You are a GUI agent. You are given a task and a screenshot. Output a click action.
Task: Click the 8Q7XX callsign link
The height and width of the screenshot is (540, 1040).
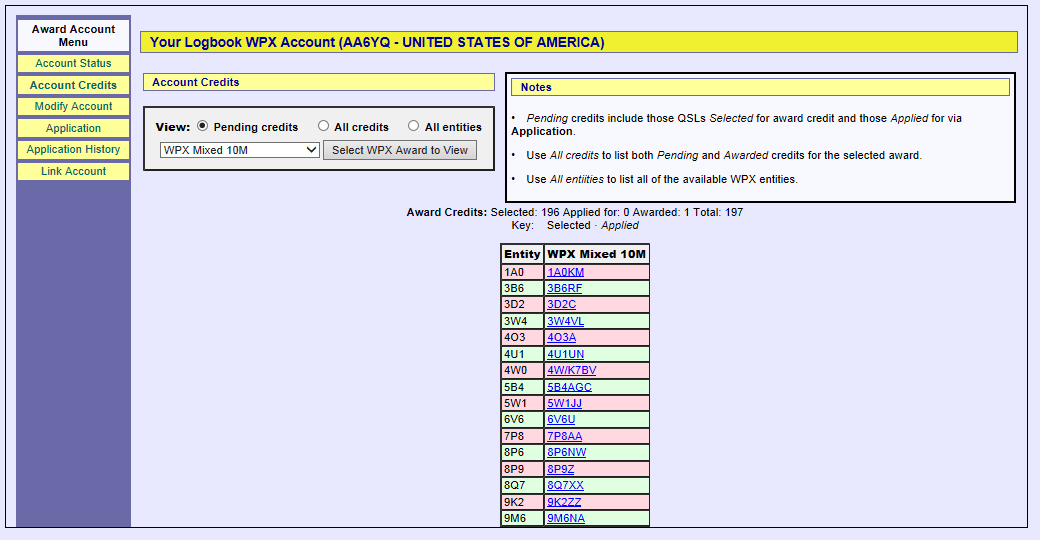click(x=565, y=485)
